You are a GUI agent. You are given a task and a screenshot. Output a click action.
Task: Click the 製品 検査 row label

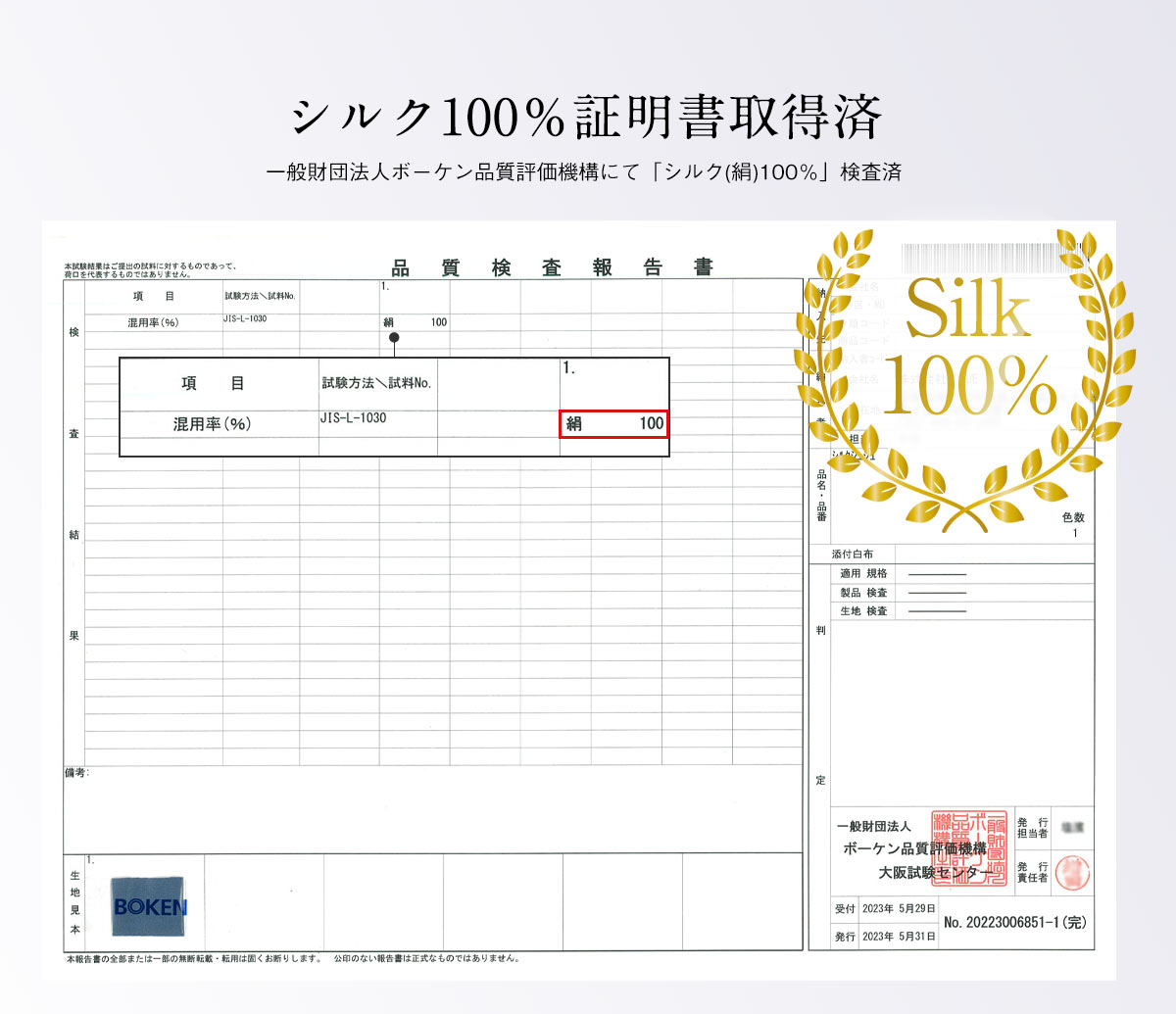coord(863,593)
